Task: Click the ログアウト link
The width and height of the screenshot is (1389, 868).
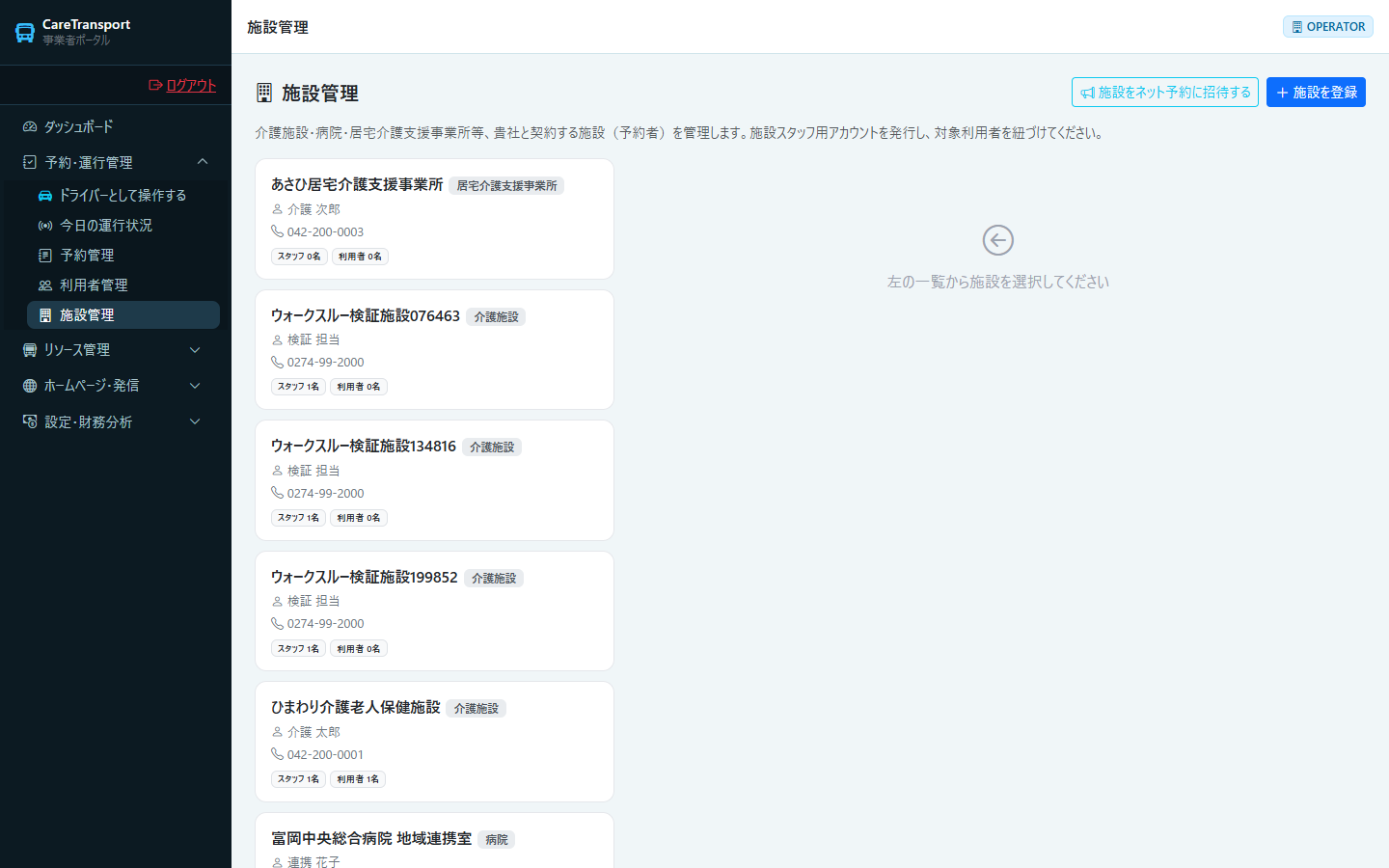Action: coord(182,85)
